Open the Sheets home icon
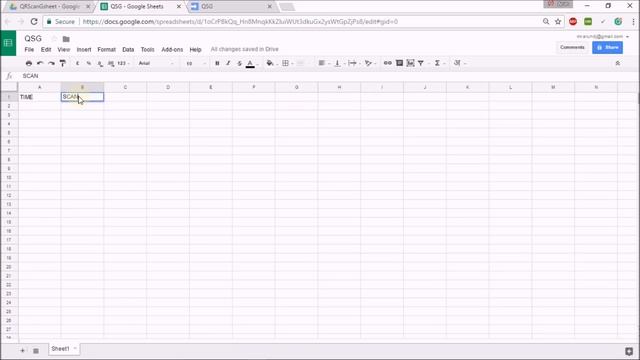Viewport: 640px width, 360px height. 8,43
